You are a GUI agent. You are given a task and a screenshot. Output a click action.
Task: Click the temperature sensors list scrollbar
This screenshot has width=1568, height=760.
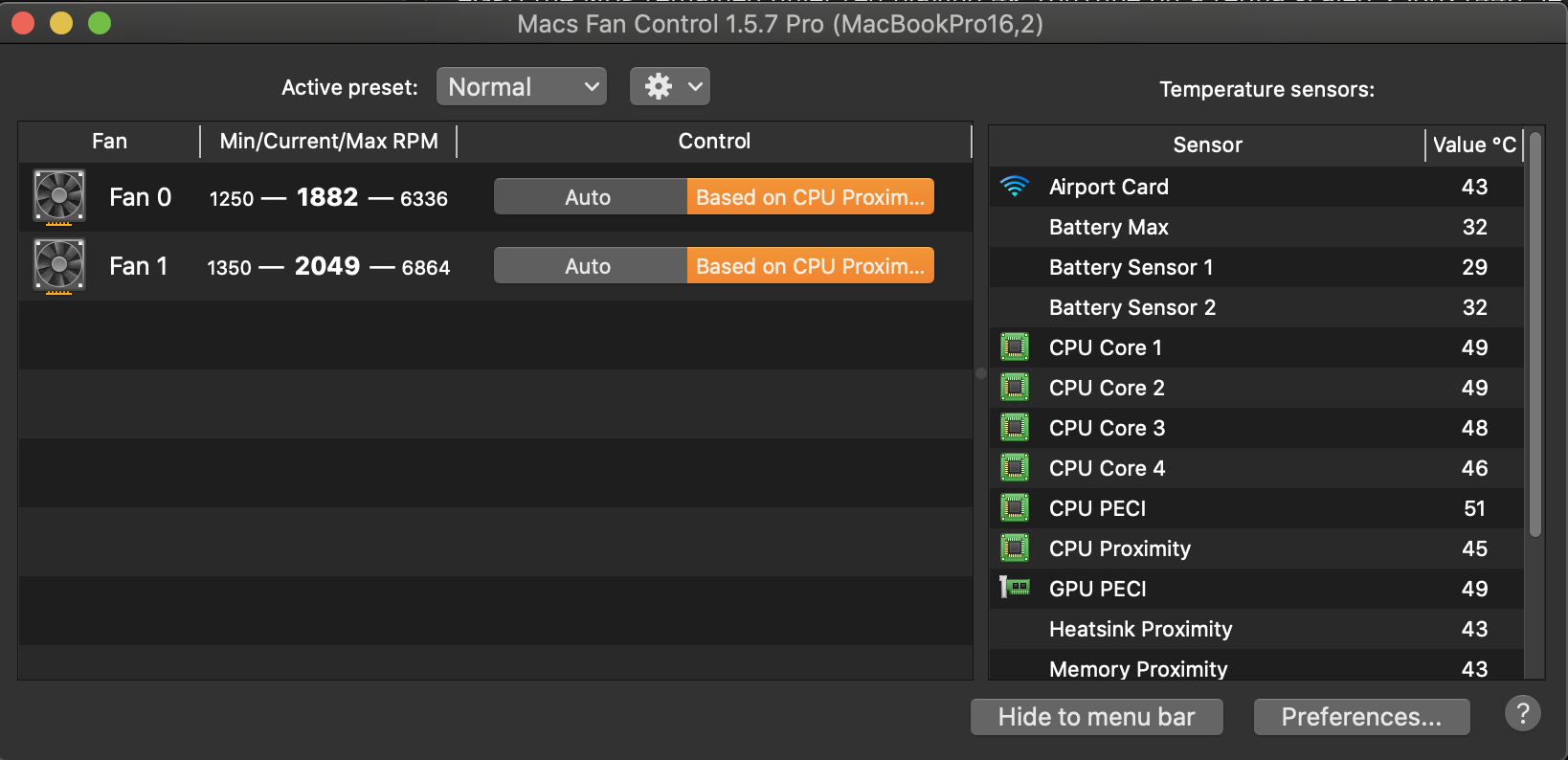coord(1534,335)
